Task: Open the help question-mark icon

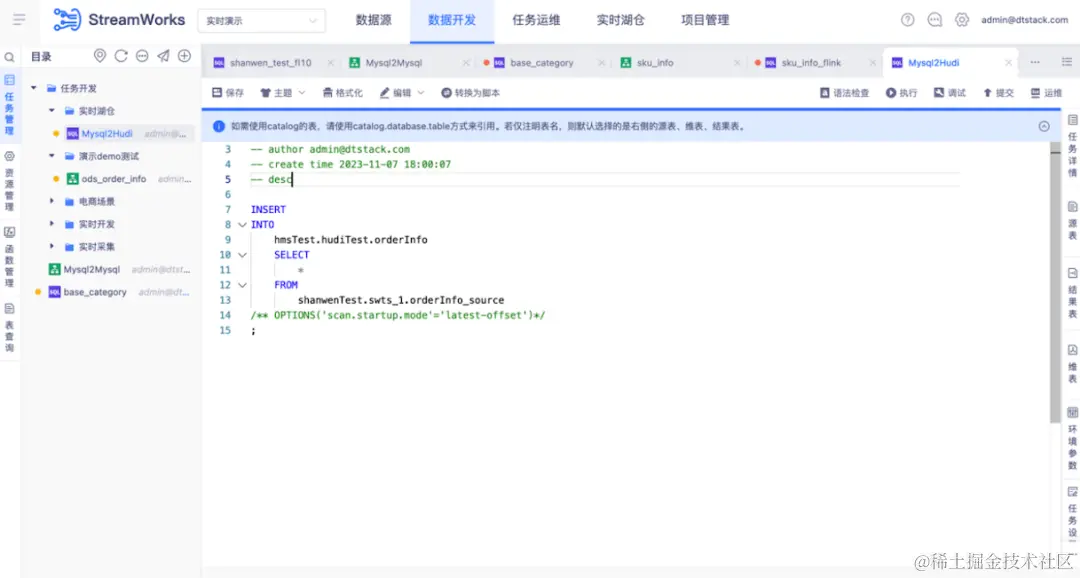Action: [x=907, y=20]
